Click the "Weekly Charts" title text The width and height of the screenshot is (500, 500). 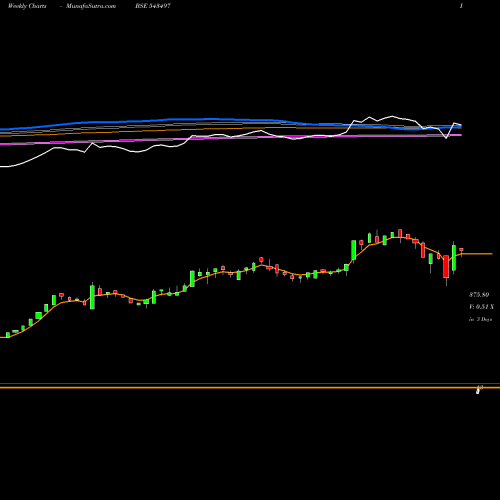tap(27, 6)
